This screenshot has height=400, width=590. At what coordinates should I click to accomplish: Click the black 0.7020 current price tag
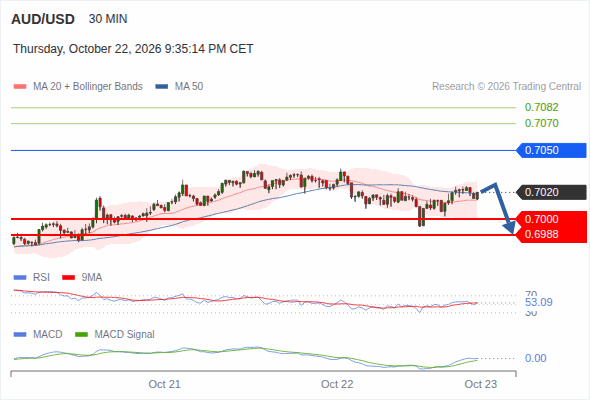point(551,192)
